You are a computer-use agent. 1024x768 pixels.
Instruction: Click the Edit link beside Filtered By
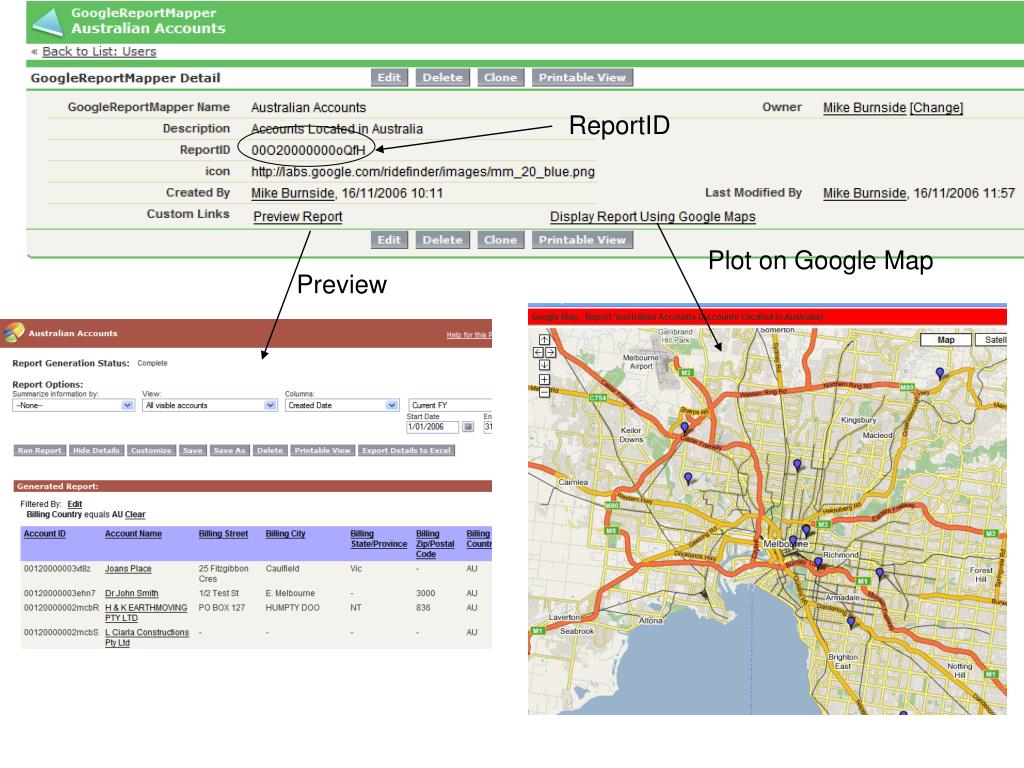[74, 504]
